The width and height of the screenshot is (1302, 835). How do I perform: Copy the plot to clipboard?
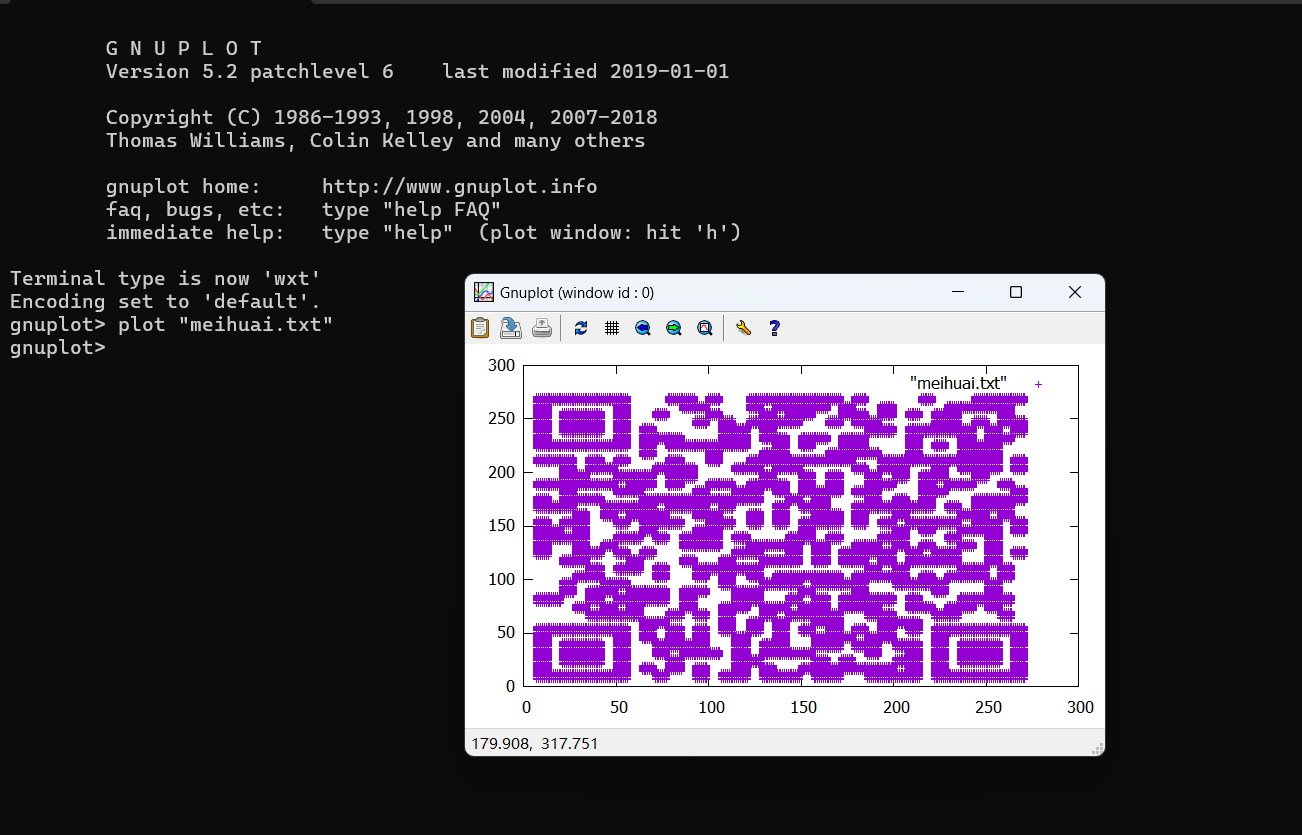tap(480, 327)
